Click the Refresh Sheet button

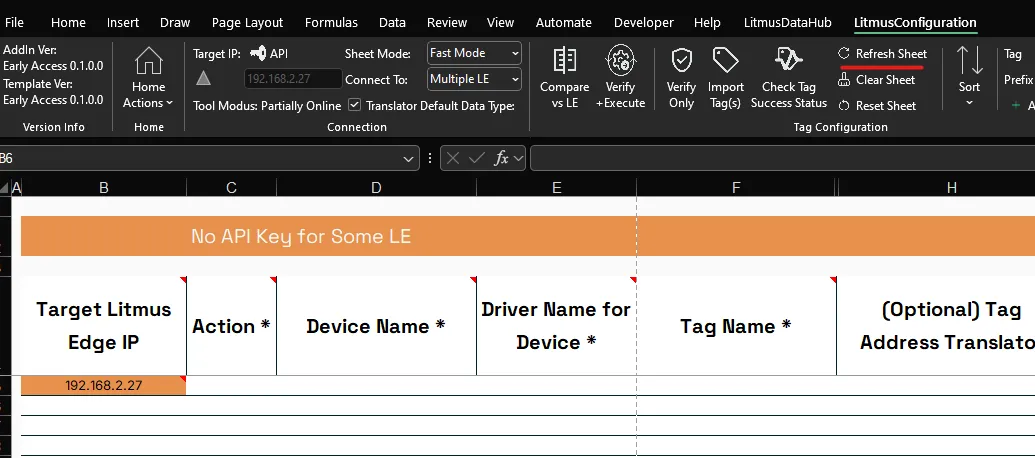coord(883,53)
